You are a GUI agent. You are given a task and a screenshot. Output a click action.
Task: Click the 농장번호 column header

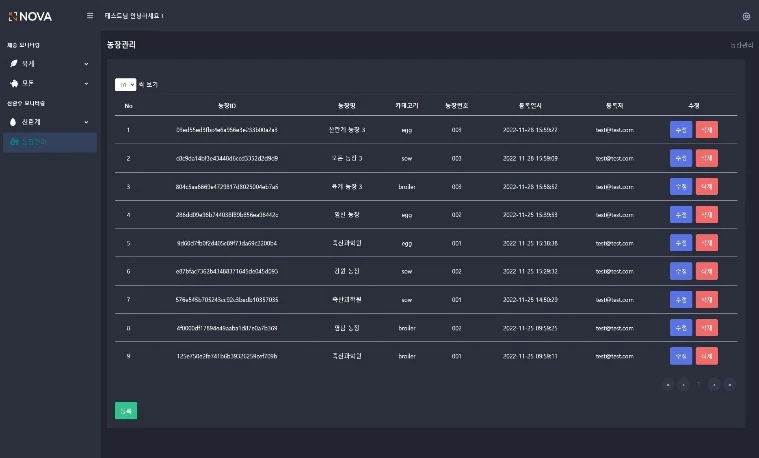[456, 106]
